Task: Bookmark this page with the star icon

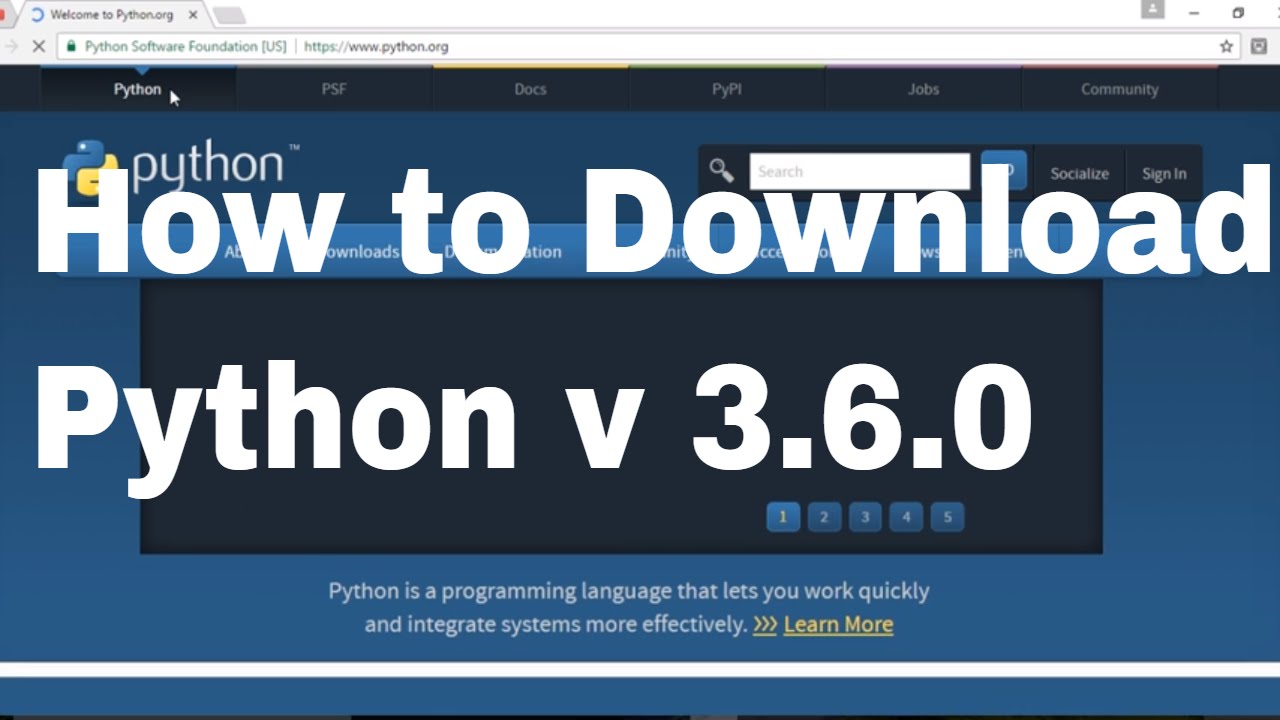Action: pos(1226,46)
